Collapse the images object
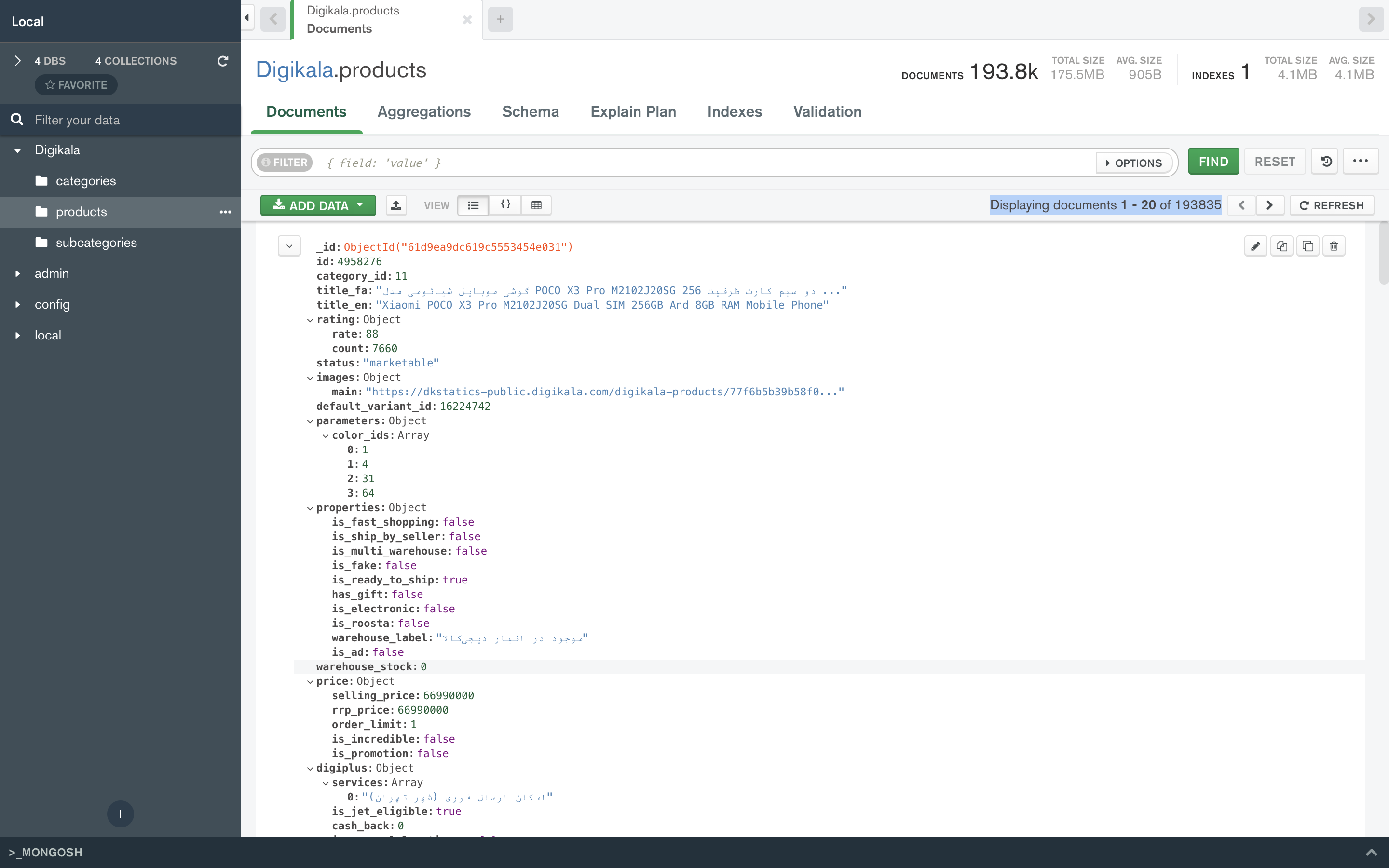1389x868 pixels. pos(310,379)
